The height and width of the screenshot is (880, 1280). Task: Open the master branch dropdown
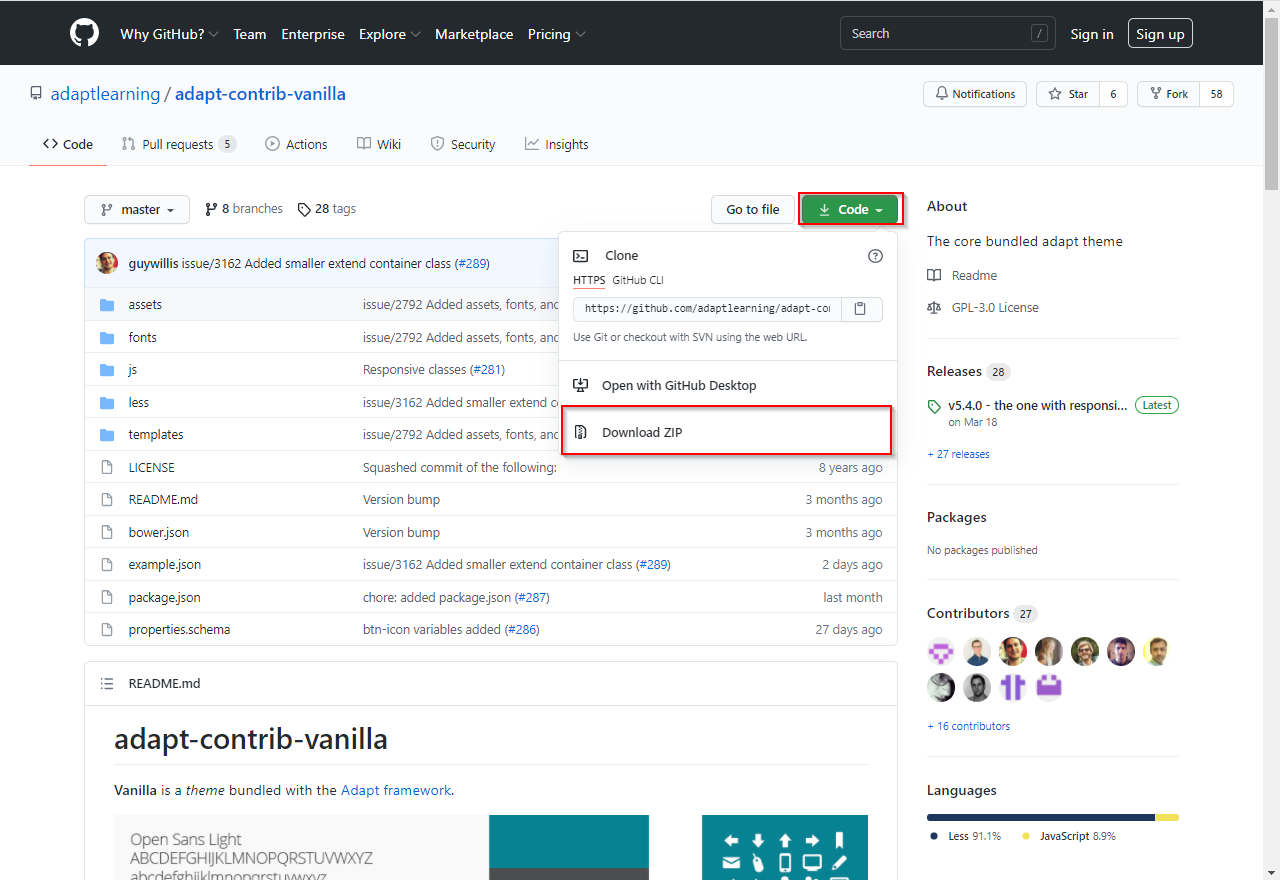137,209
